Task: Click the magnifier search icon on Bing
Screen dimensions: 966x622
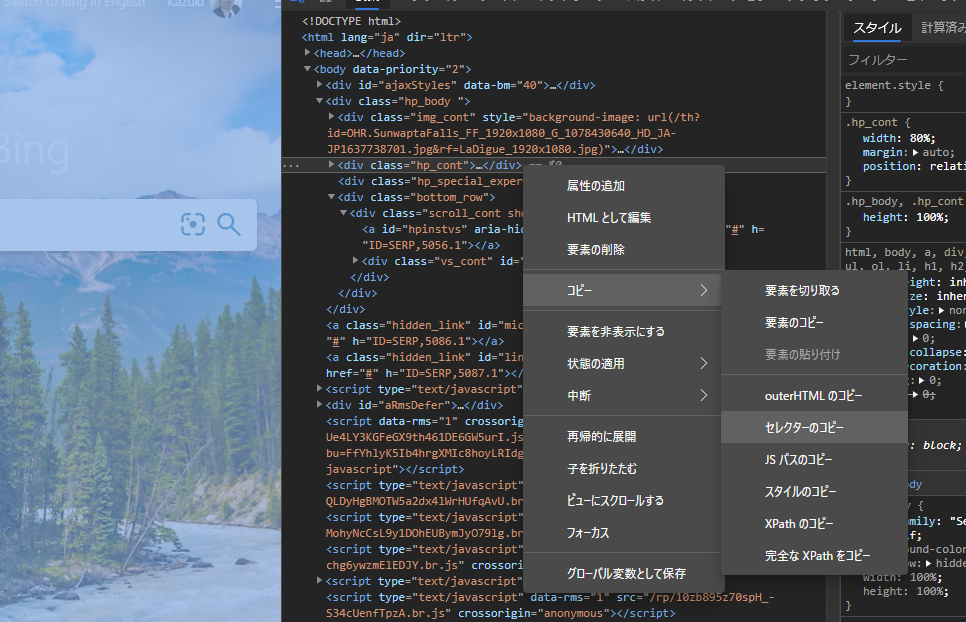Action: point(229,225)
